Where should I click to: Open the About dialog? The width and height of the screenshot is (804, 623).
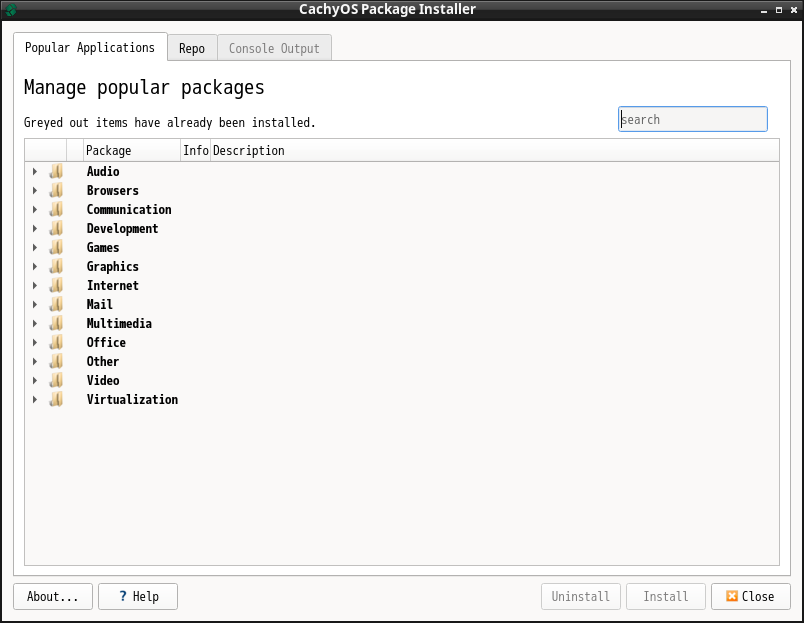(x=53, y=597)
